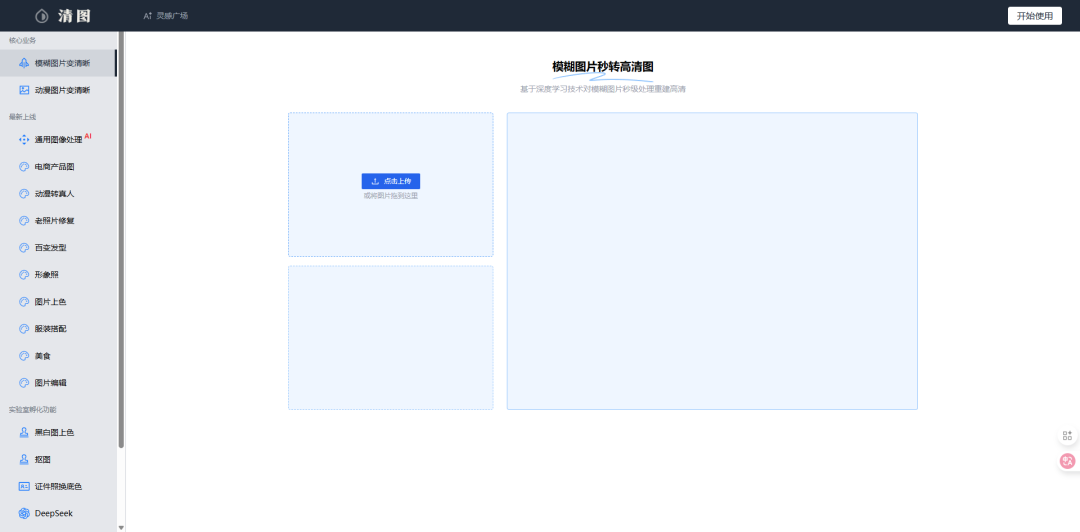Screen dimensions: 1080x532
Task: Click the palette icon beside 形象照
Action: (x=24, y=274)
